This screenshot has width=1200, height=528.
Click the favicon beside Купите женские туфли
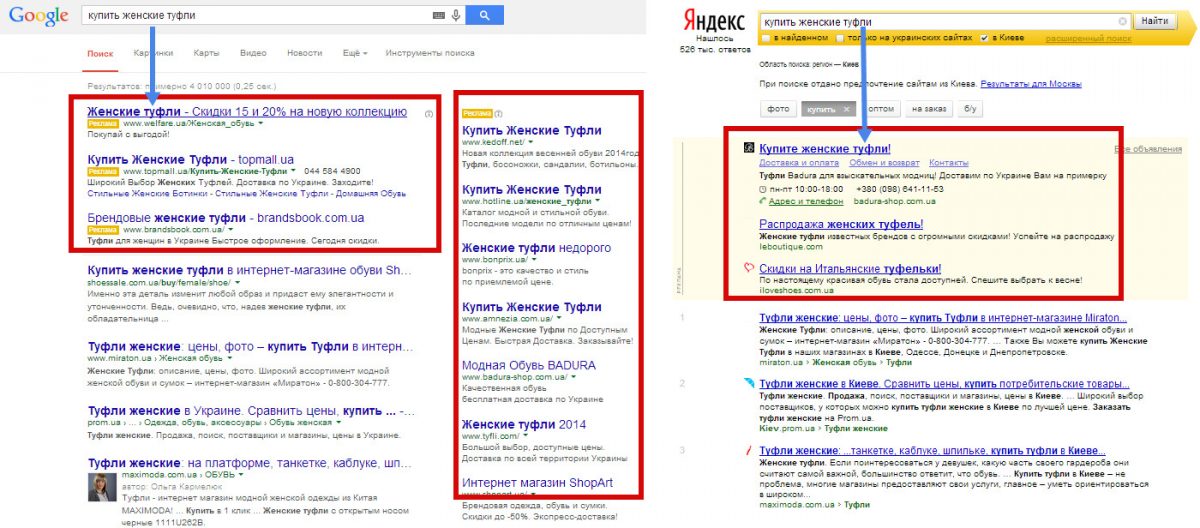(x=748, y=148)
